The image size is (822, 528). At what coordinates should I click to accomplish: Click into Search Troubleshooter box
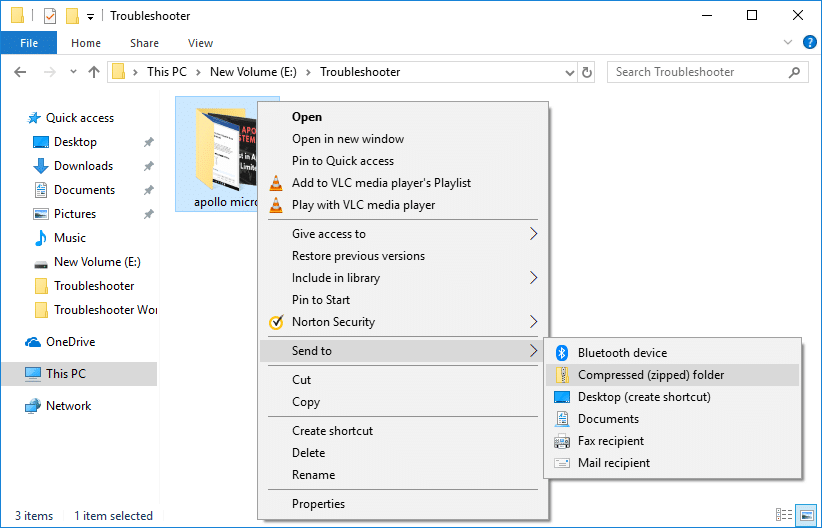[700, 72]
